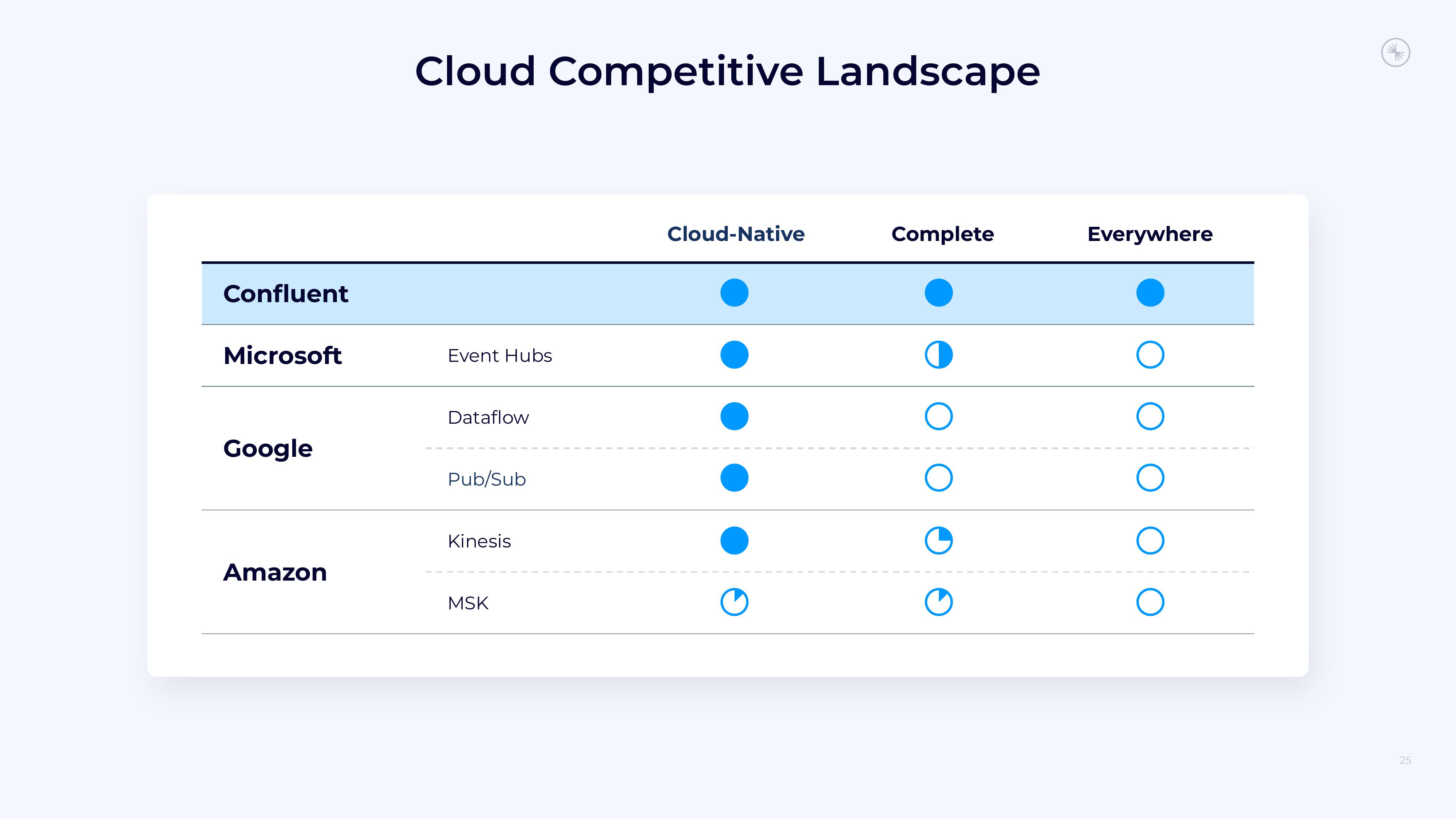Click MSK's partially filled Complete circle

coord(938,602)
